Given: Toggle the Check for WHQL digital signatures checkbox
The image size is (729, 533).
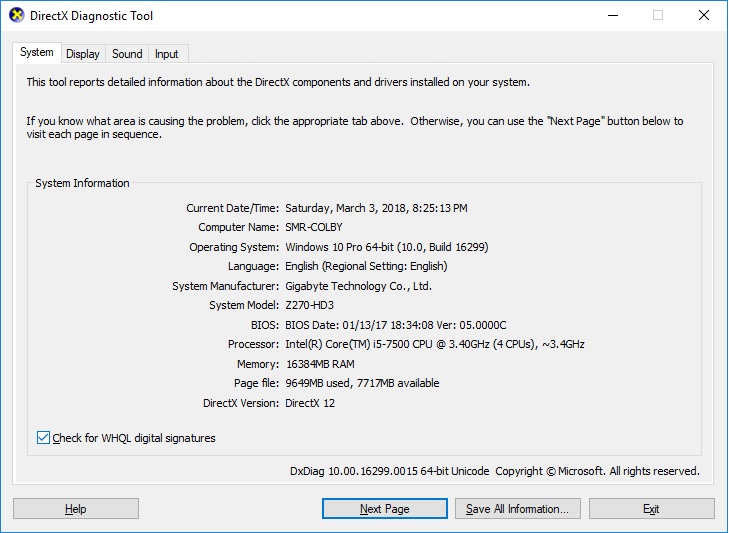Looking at the screenshot, I should click(x=43, y=438).
